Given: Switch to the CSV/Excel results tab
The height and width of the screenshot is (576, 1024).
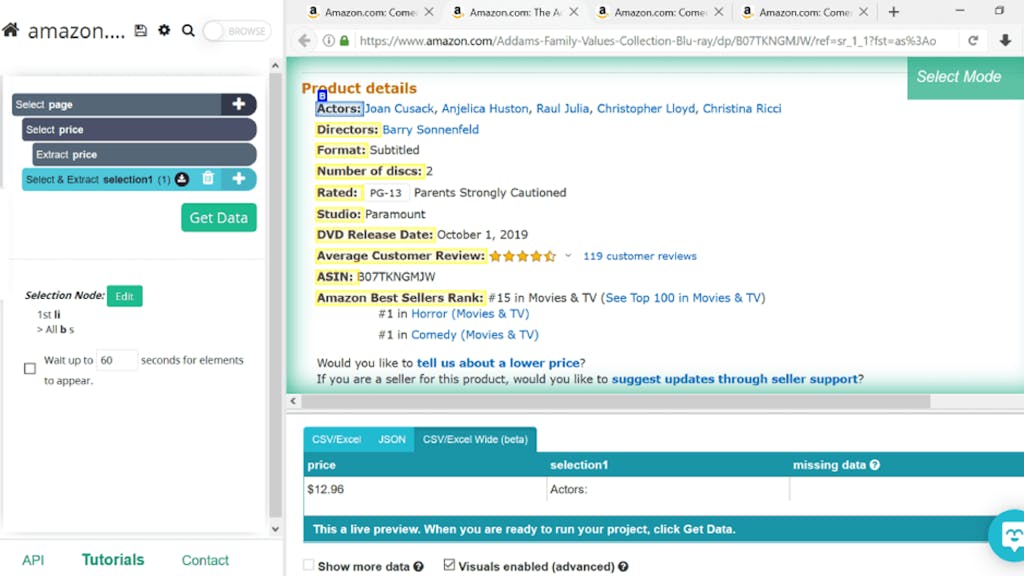Looking at the screenshot, I should tap(336, 440).
